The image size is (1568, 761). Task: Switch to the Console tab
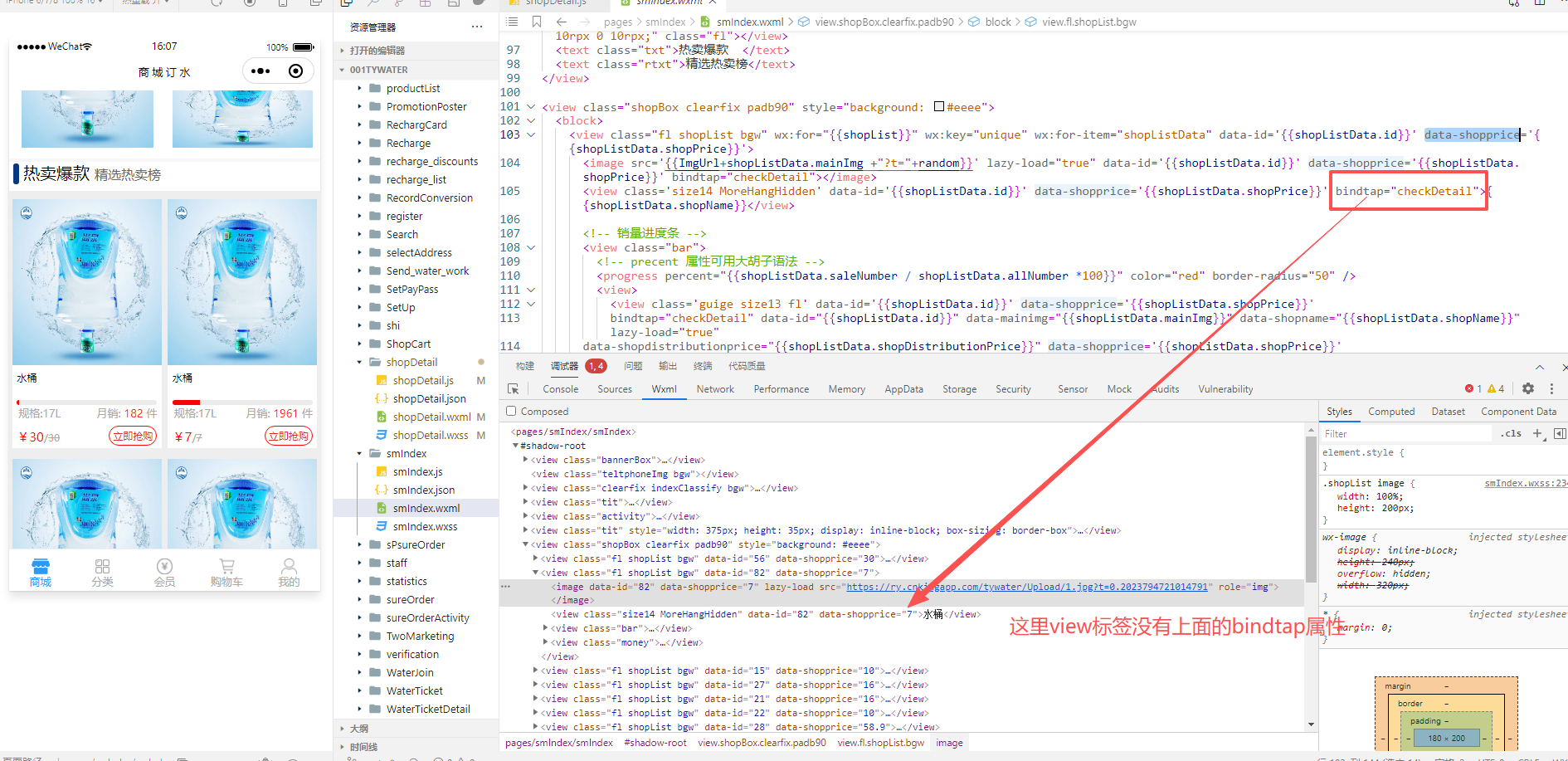point(561,388)
